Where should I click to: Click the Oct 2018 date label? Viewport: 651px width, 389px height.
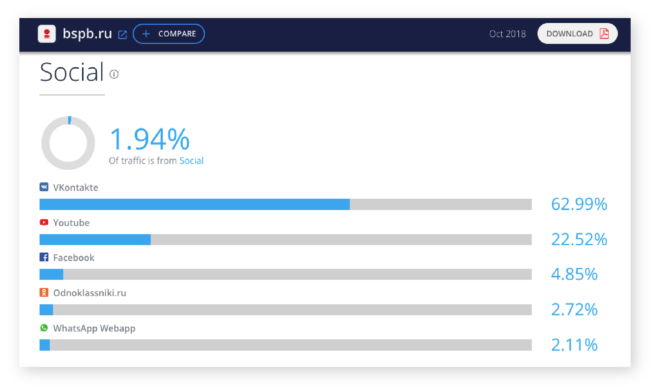(x=507, y=34)
